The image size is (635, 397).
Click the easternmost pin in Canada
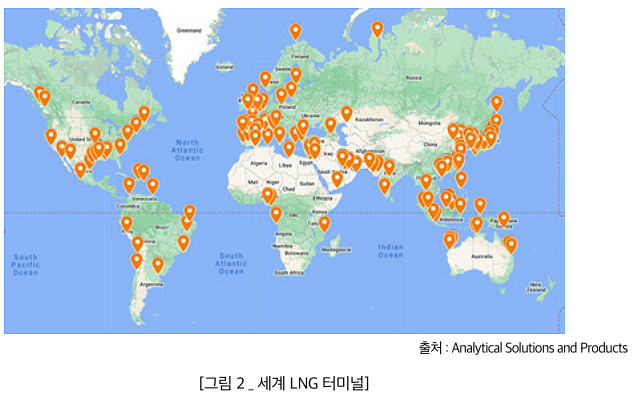[x=144, y=114]
